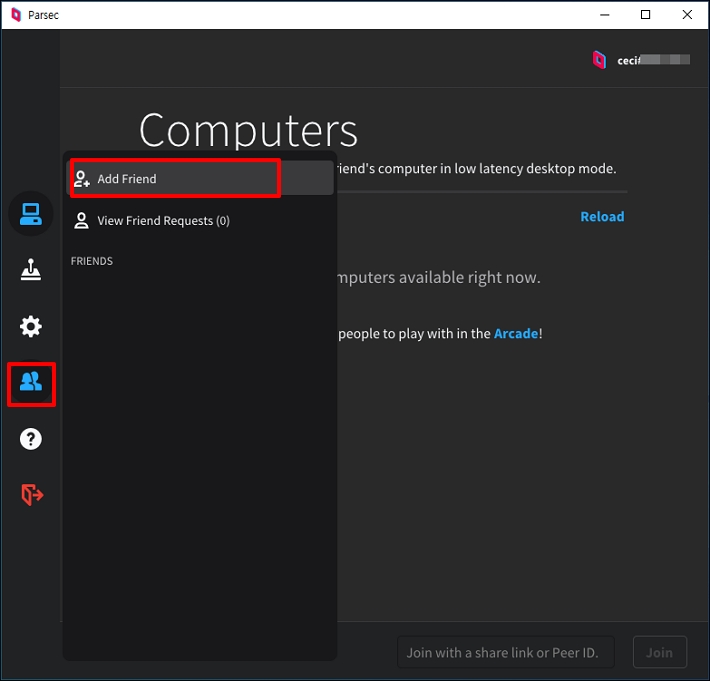Image resolution: width=710 pixels, height=681 pixels.
Task: Click the FRIENDS section label
Action: 91,261
